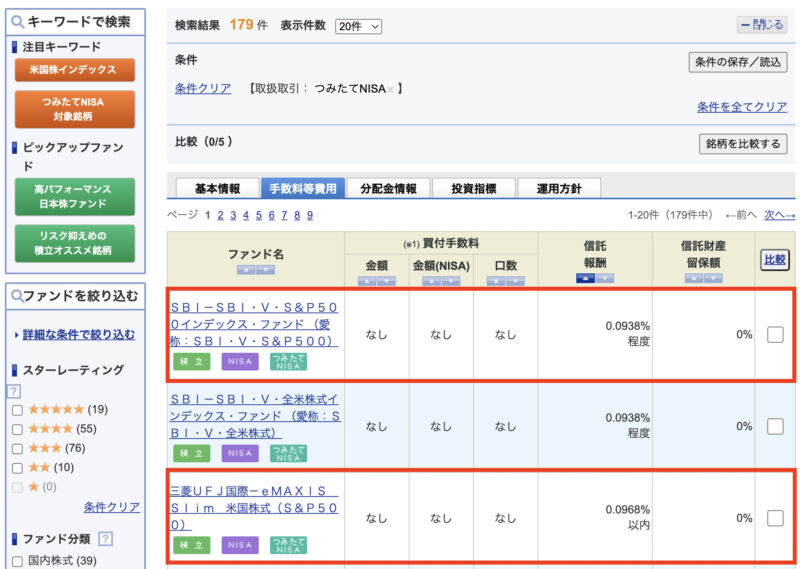Go to results page 3
800x569 pixels.
click(233, 215)
